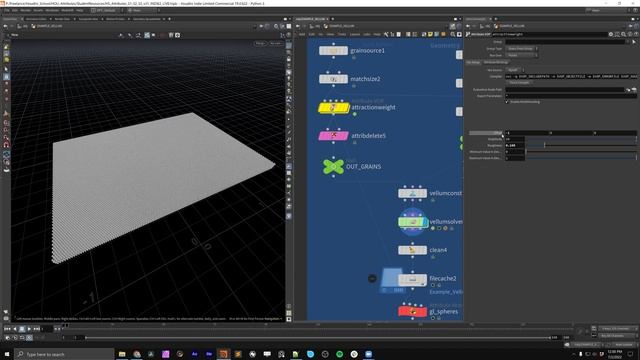
Task: Switch to the Attribute Bindings tab
Action: click(496, 62)
